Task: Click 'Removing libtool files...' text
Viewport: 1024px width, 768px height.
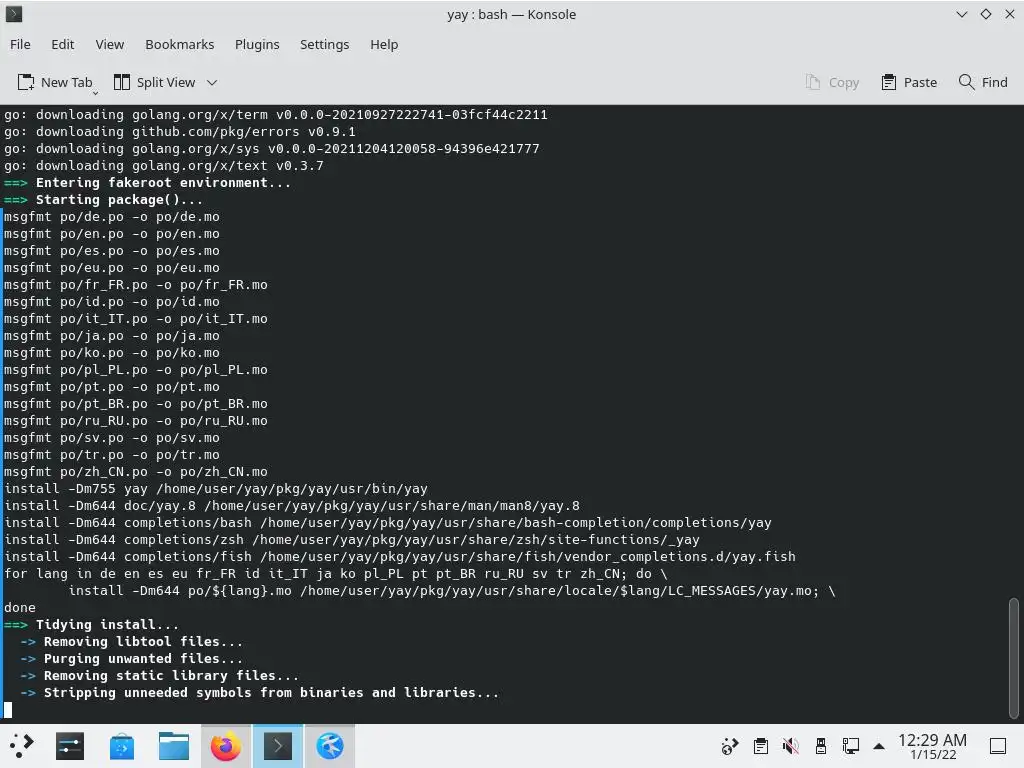Action: [143, 642]
